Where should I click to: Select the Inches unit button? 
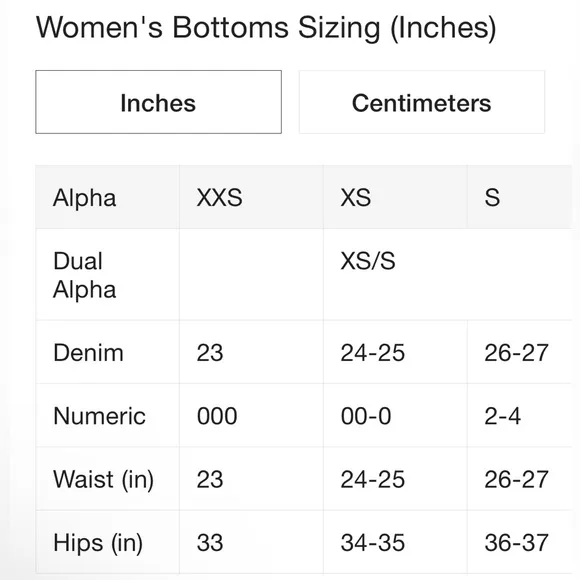point(158,102)
